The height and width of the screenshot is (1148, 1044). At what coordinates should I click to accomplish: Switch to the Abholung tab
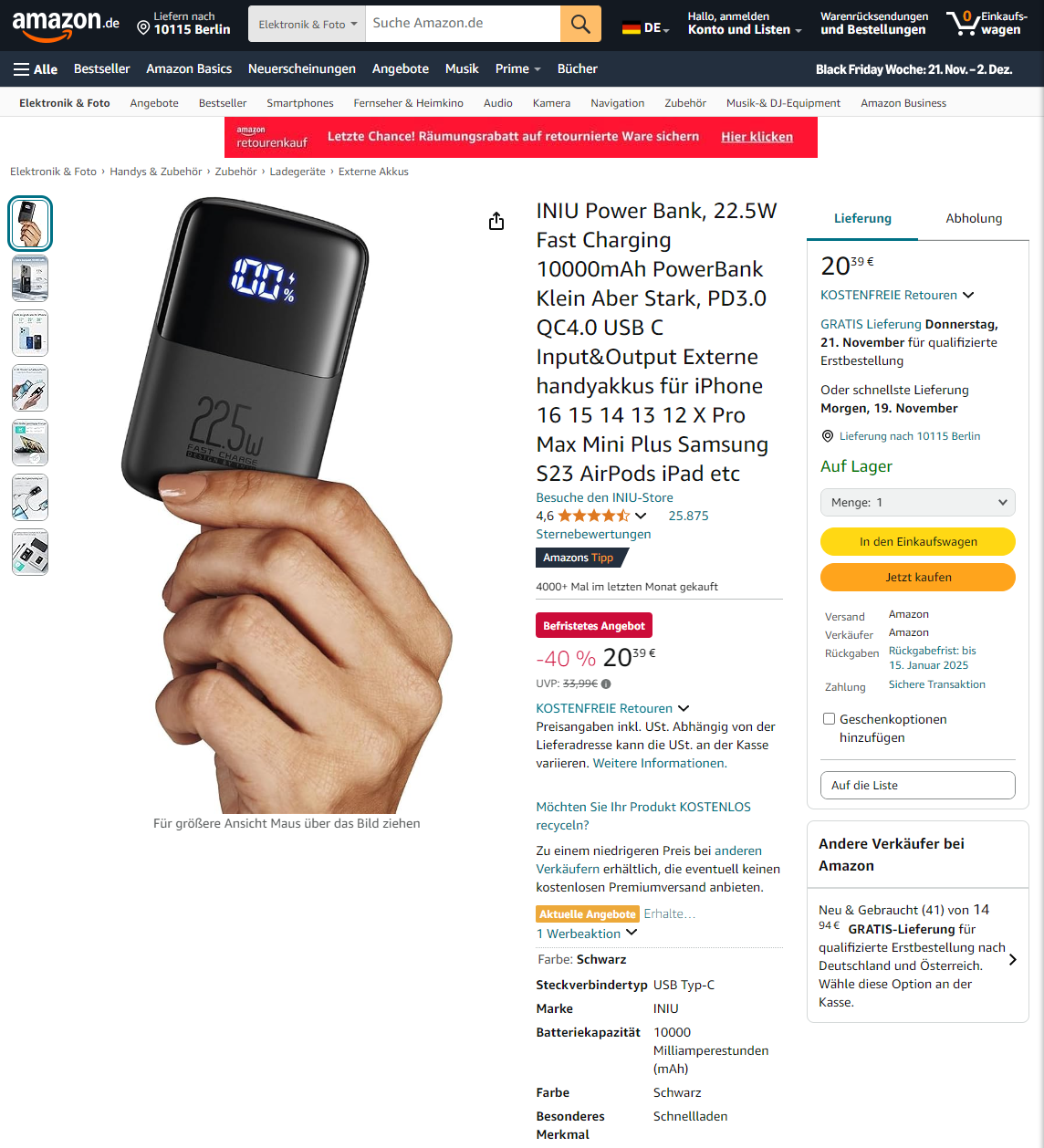pos(974,219)
